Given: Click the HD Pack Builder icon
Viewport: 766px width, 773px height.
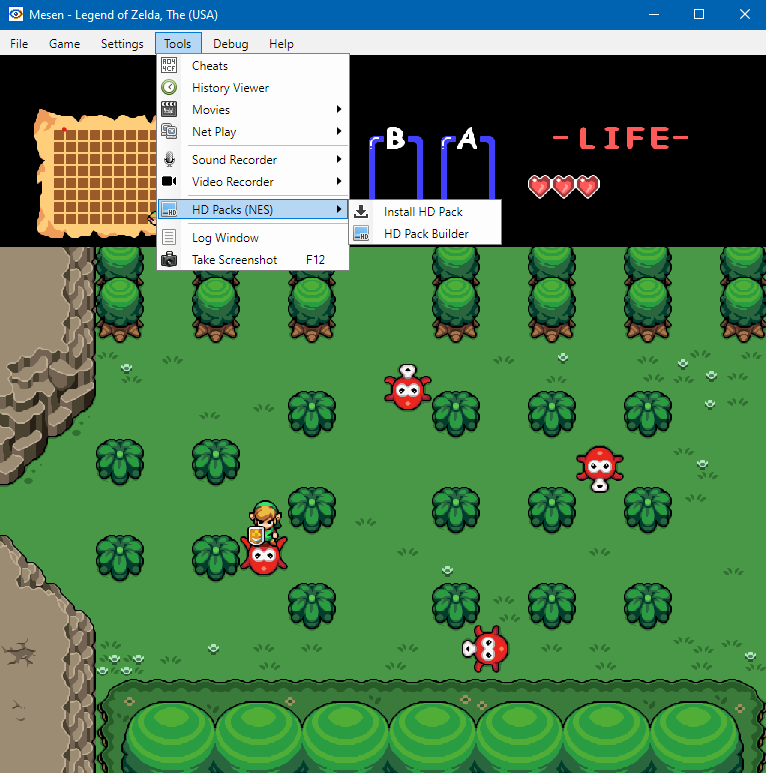Looking at the screenshot, I should click(361, 233).
